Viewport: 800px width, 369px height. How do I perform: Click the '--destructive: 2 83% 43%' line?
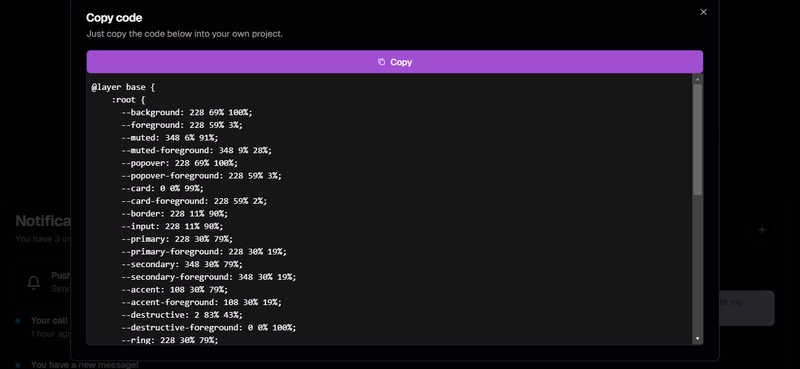coord(182,315)
